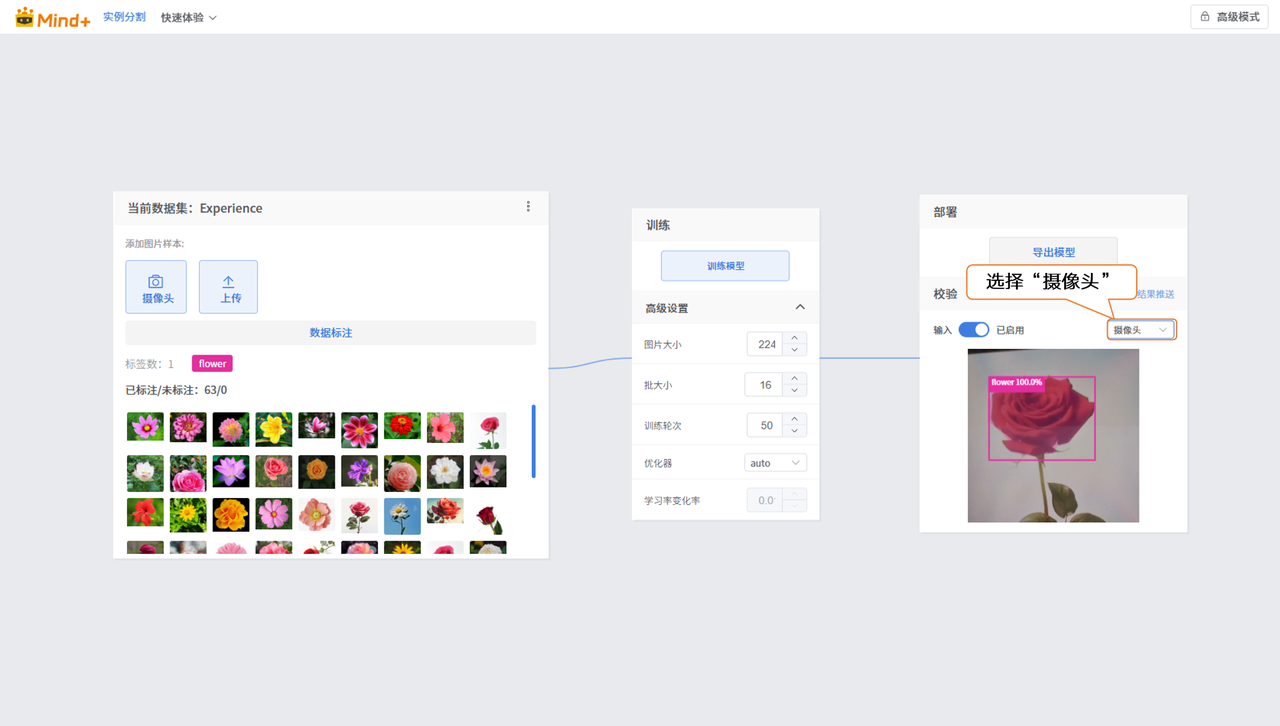Open the 快速体验 dropdown menu
Viewport: 1280px width, 726px height.
pyautogui.click(x=189, y=17)
